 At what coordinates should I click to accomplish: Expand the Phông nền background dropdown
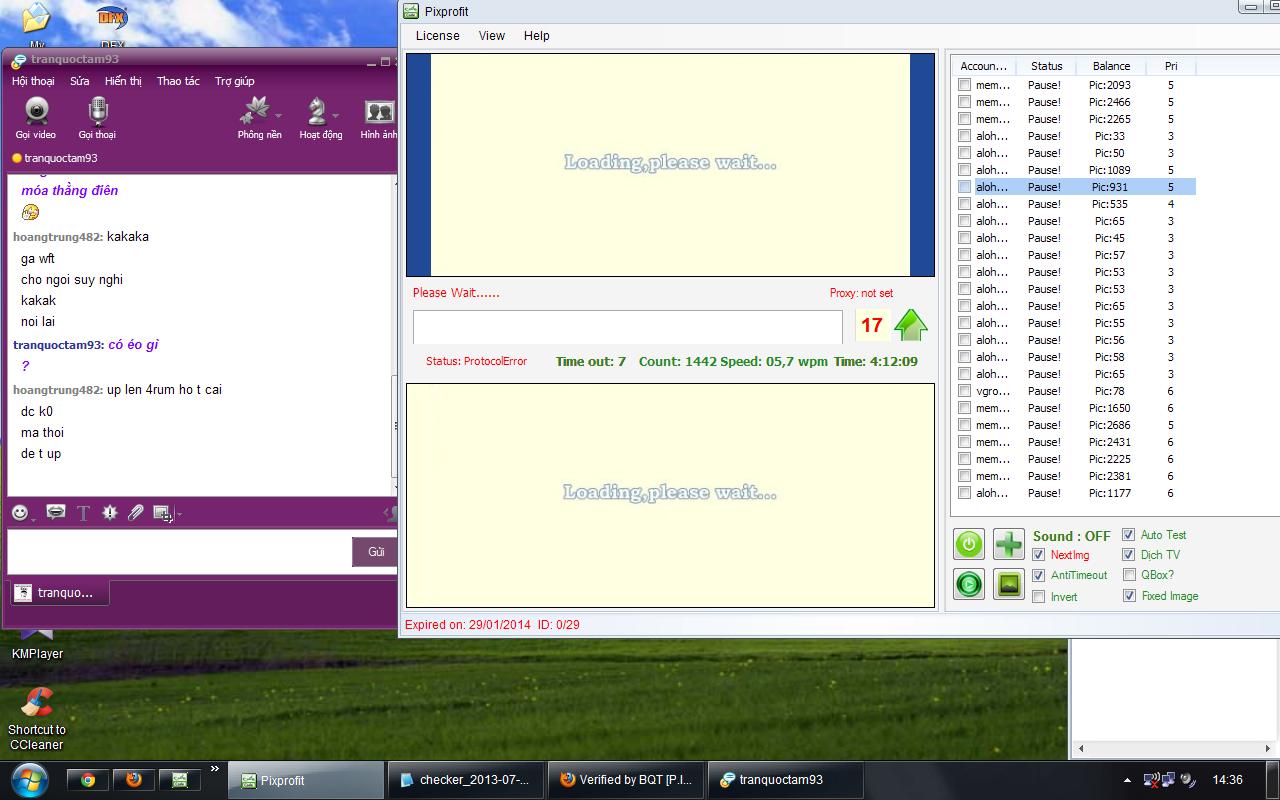coord(278,115)
